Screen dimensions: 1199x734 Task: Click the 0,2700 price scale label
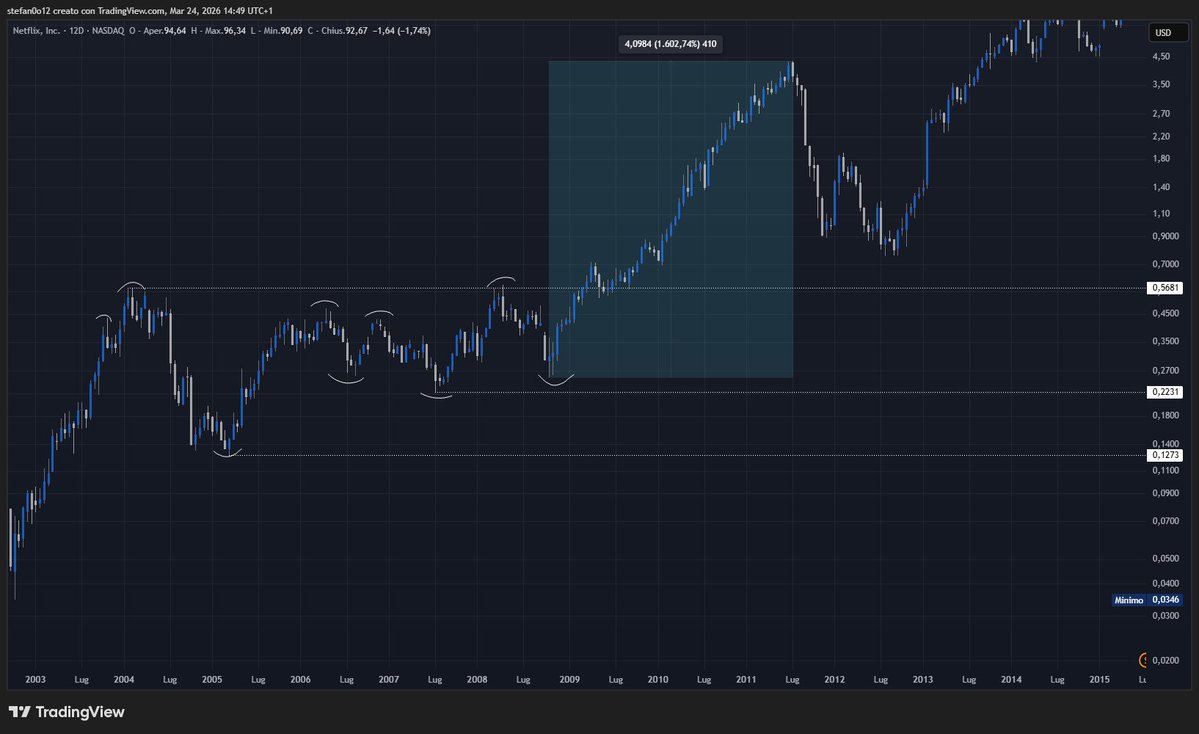coord(1165,370)
